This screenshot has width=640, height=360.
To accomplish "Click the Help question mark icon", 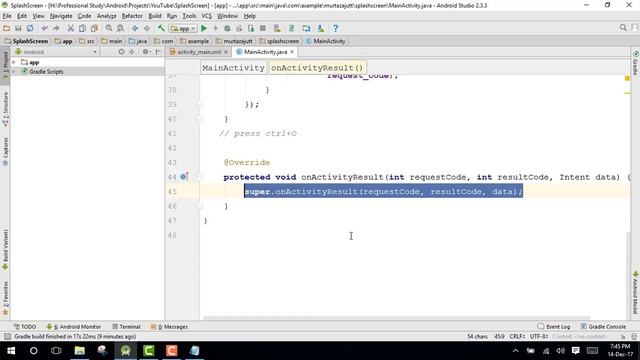I will coord(336,28).
